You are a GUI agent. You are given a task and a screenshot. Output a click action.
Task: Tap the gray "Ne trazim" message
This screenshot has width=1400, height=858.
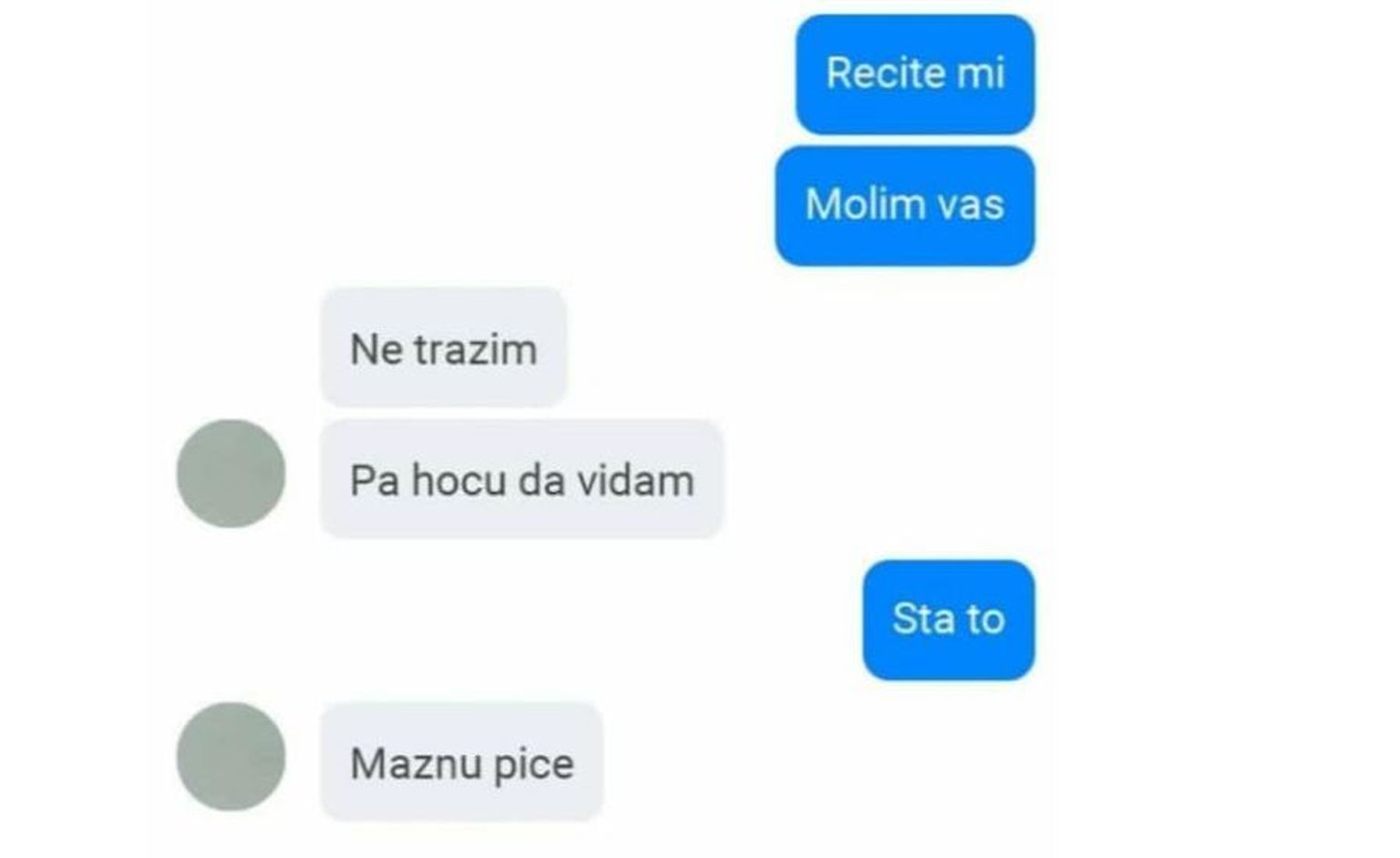coord(444,347)
